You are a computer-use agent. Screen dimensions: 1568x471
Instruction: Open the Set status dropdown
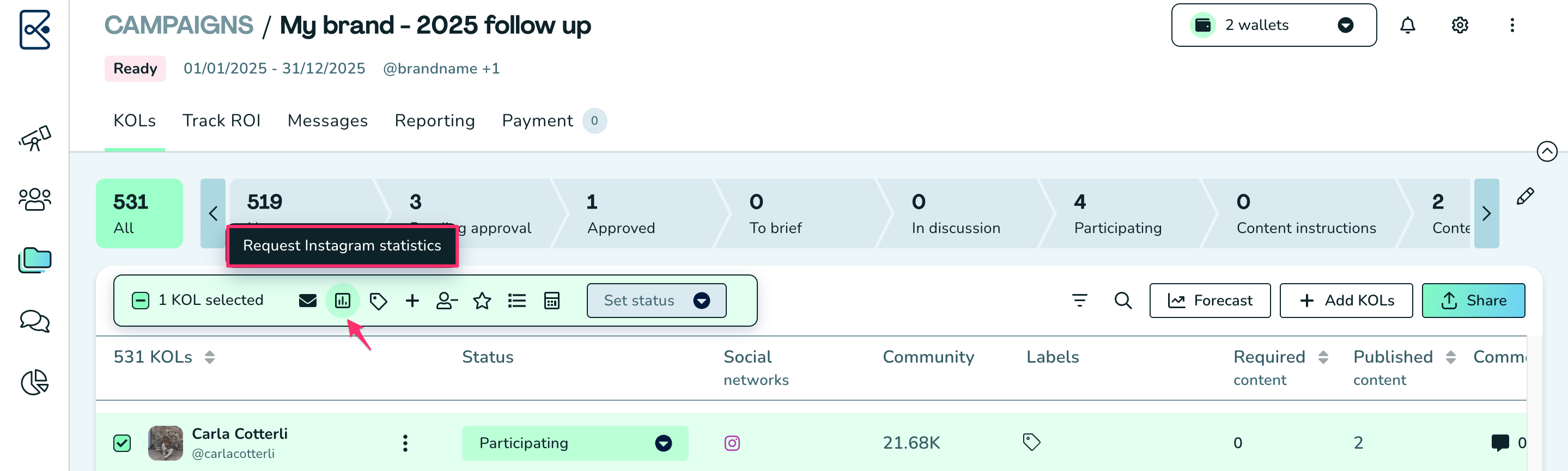[656, 301]
